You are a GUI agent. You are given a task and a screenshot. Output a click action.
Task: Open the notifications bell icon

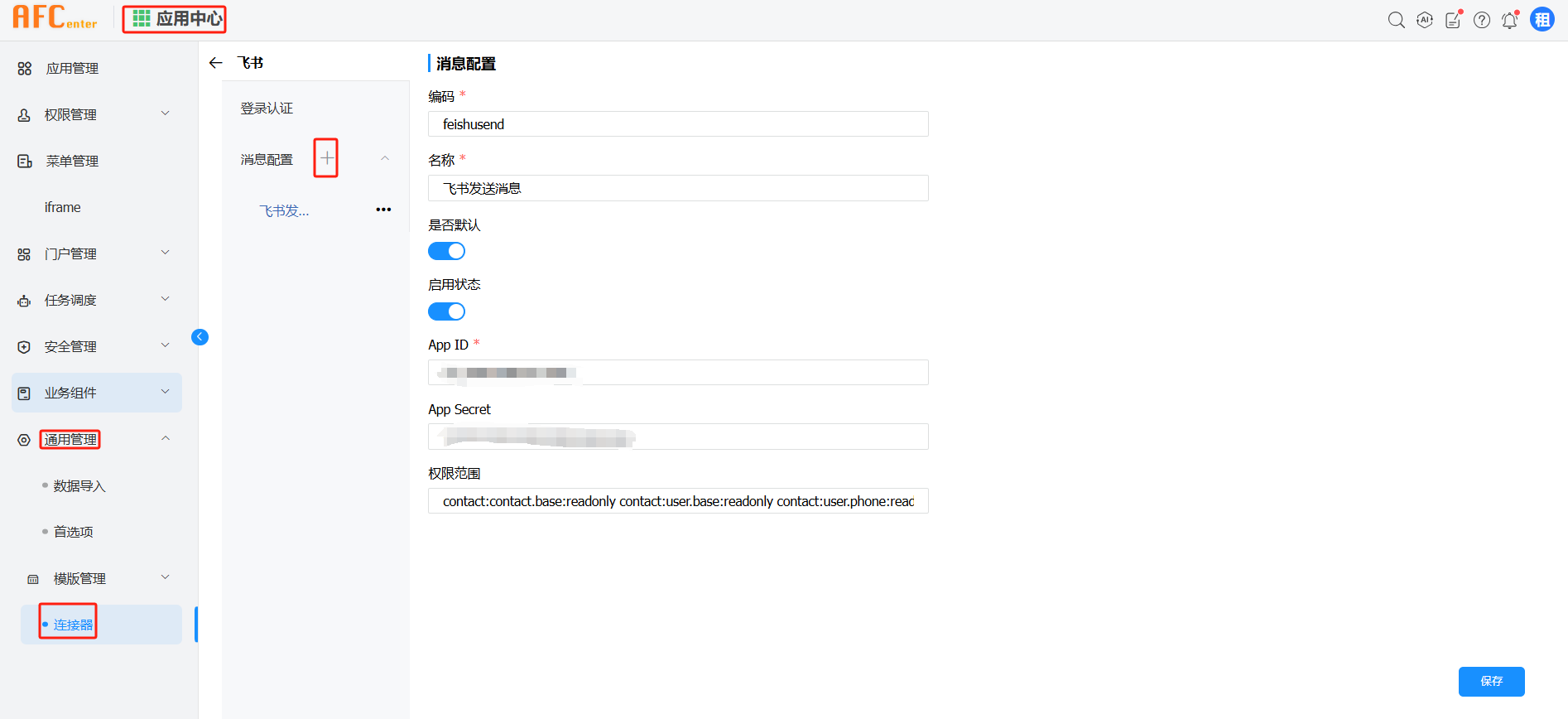coord(1510,21)
